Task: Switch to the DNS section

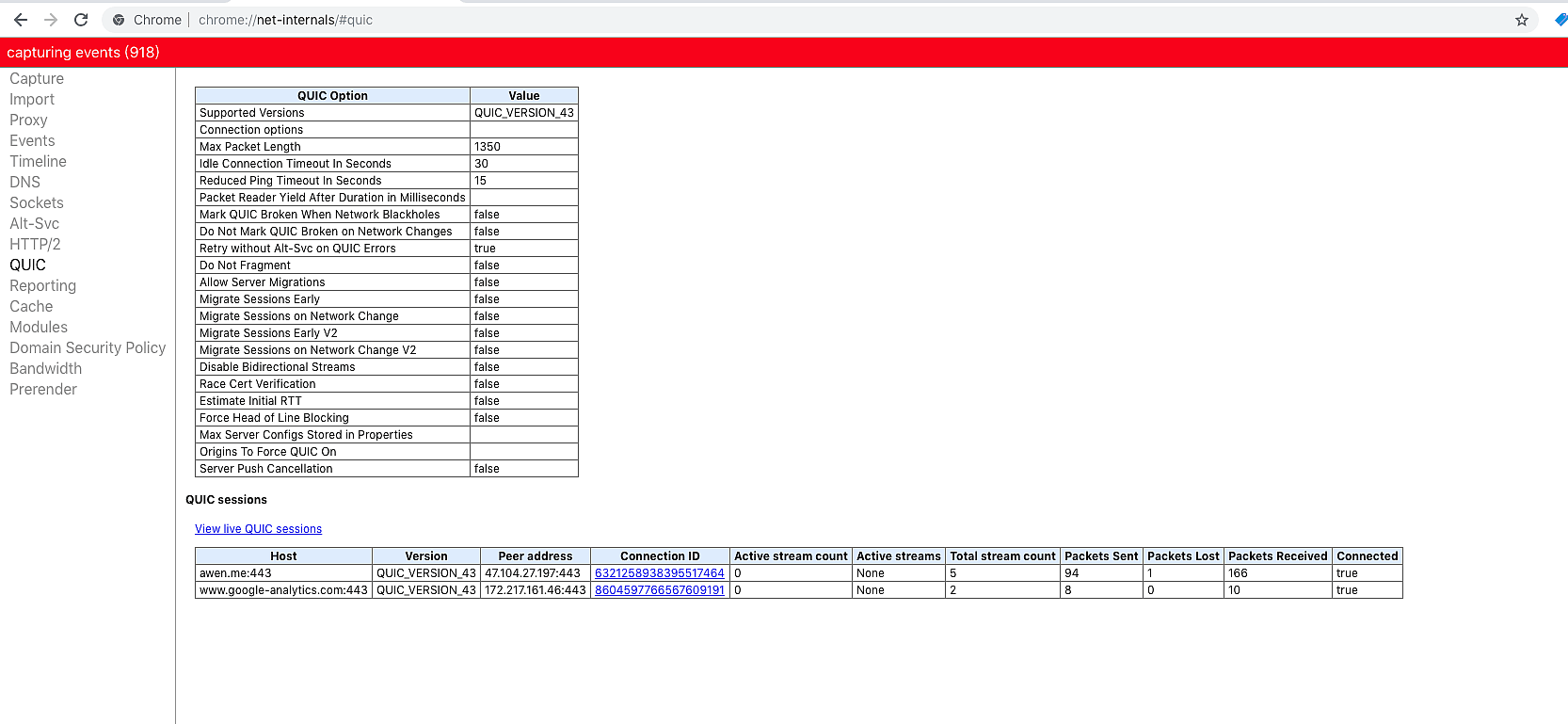Action: (x=24, y=183)
